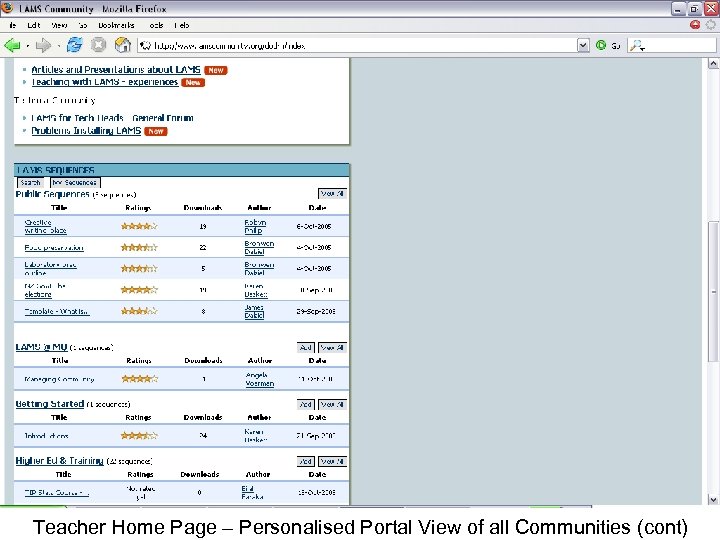Open the Forward button history dropdown arrow

59,45
